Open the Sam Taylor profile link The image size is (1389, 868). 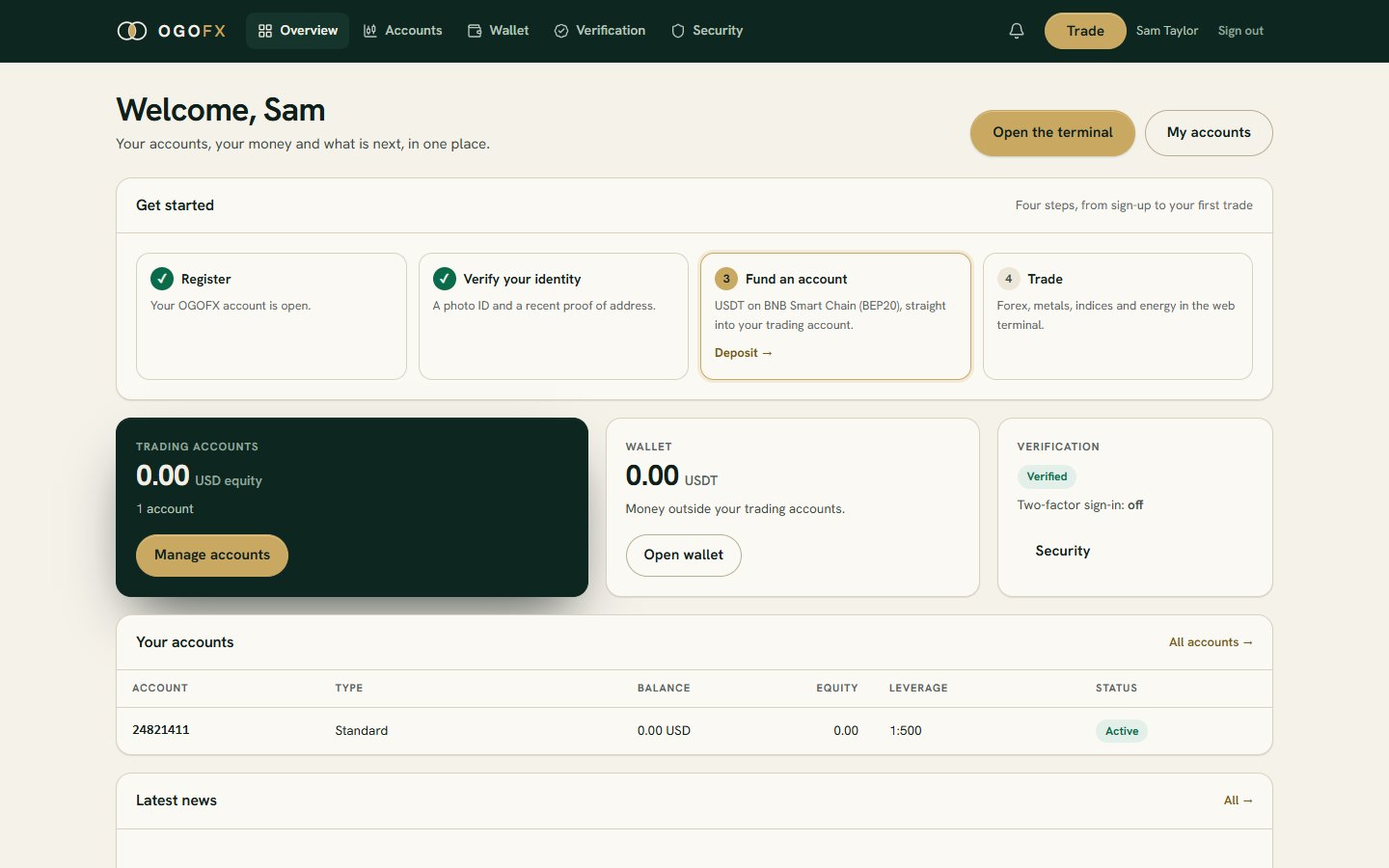(1167, 31)
